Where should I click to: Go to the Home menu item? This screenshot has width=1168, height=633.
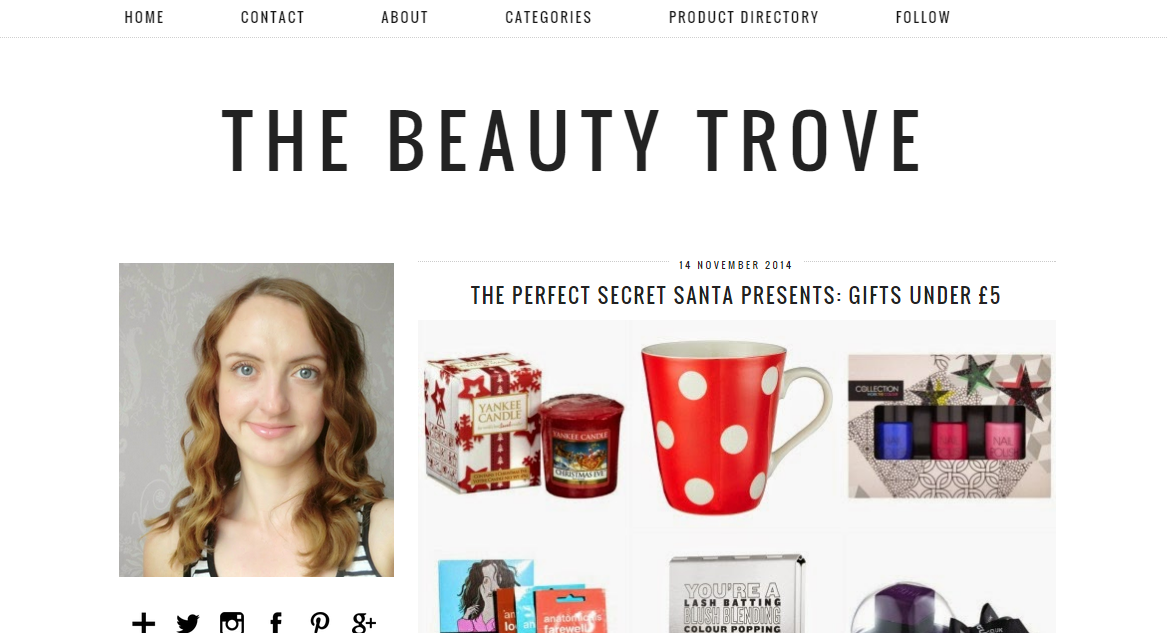(x=144, y=17)
